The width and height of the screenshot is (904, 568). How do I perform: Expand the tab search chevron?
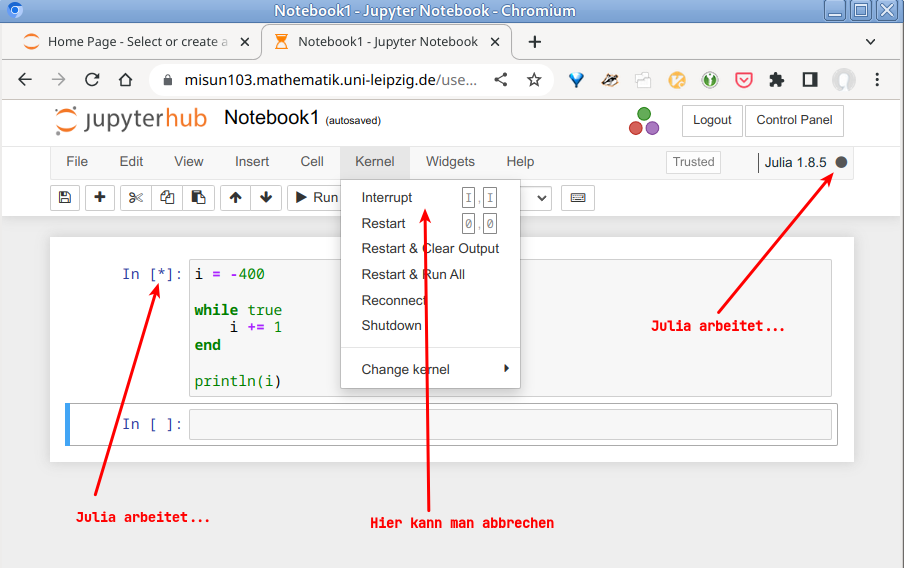click(x=871, y=42)
